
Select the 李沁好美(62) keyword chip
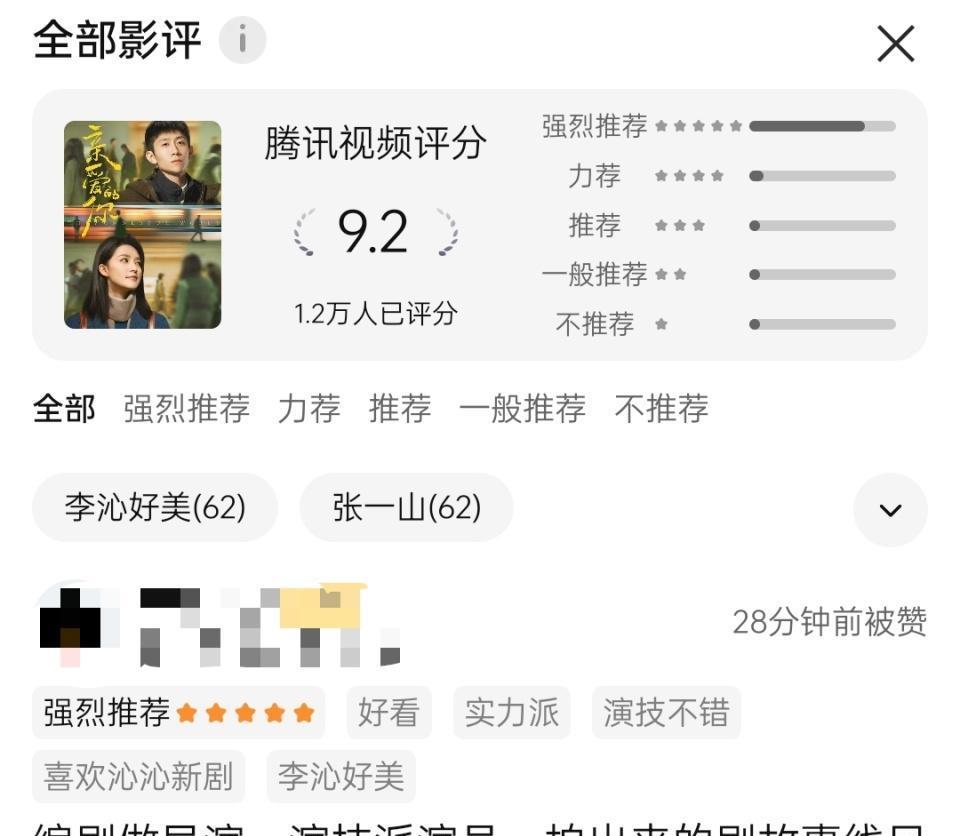155,507
